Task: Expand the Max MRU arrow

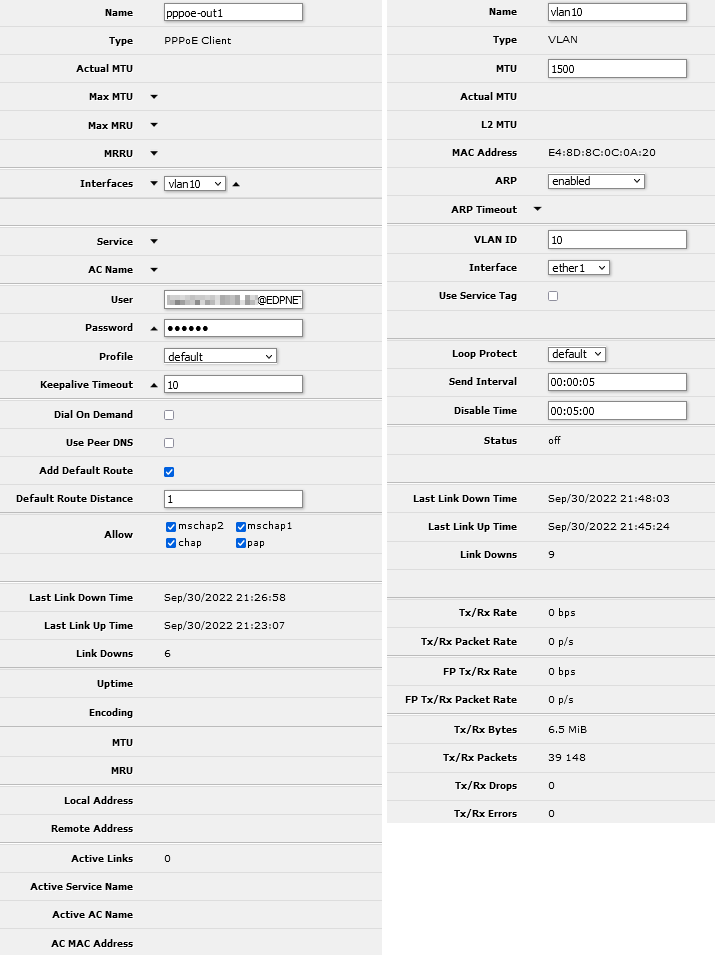Action: 154,125
